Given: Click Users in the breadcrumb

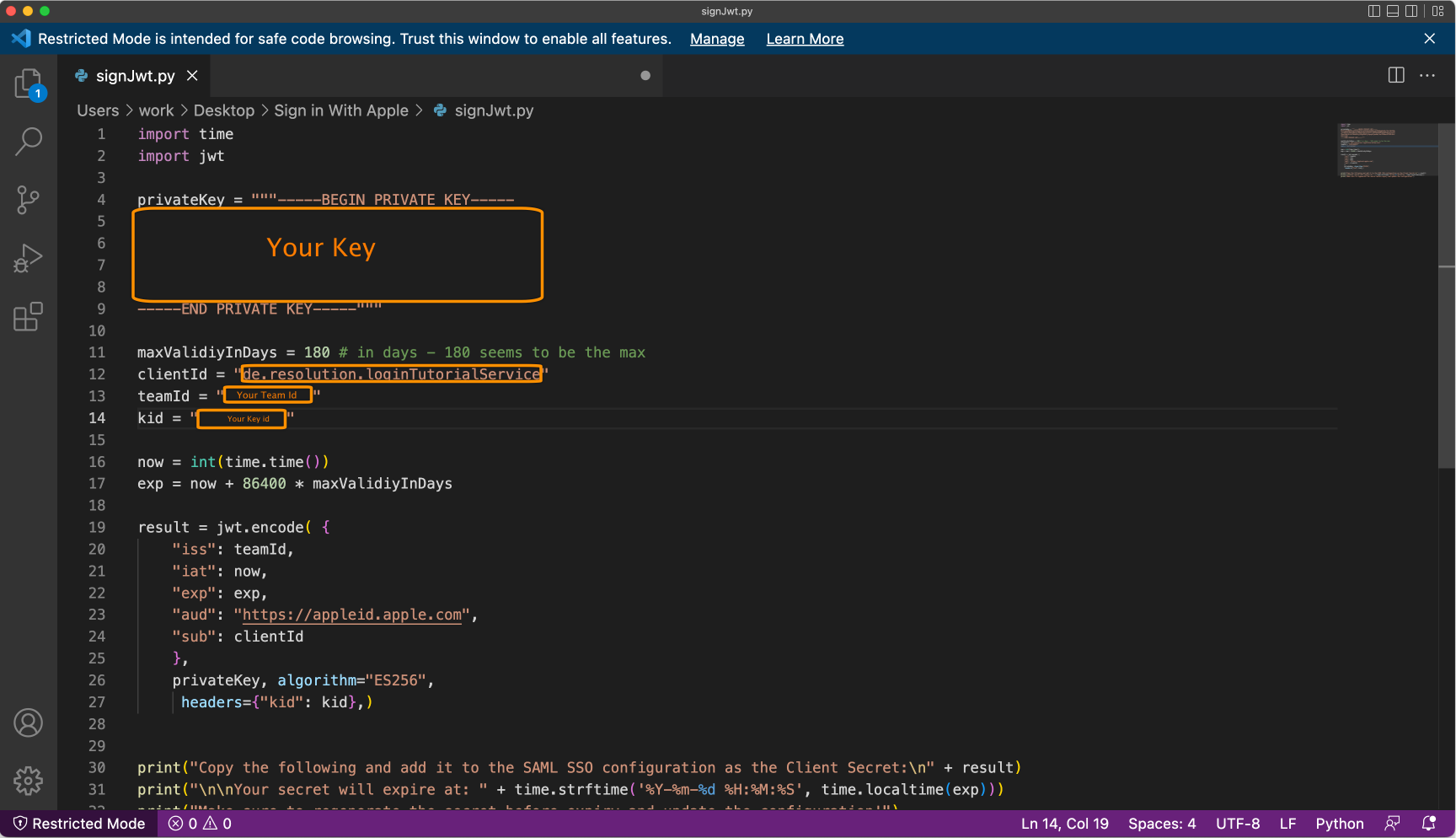Looking at the screenshot, I should point(98,110).
